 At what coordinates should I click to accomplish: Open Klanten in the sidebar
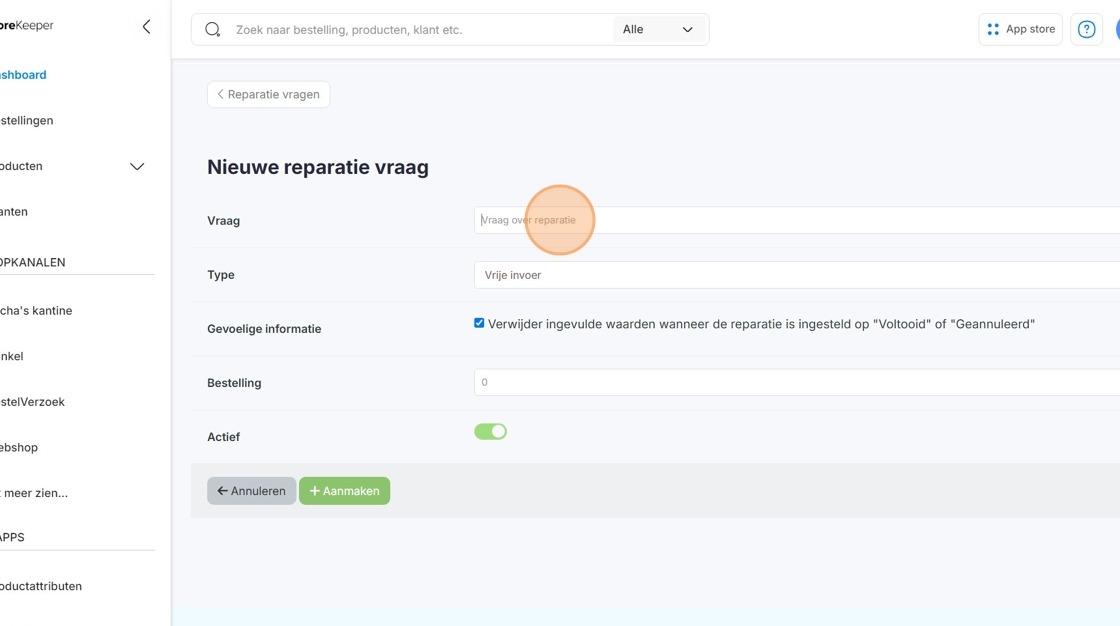(x=14, y=212)
